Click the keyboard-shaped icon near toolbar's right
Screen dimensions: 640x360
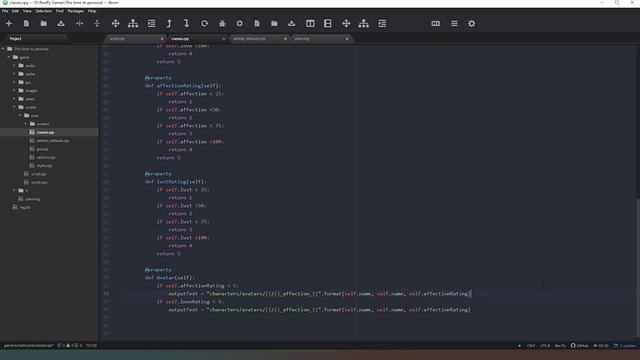(x=436, y=24)
